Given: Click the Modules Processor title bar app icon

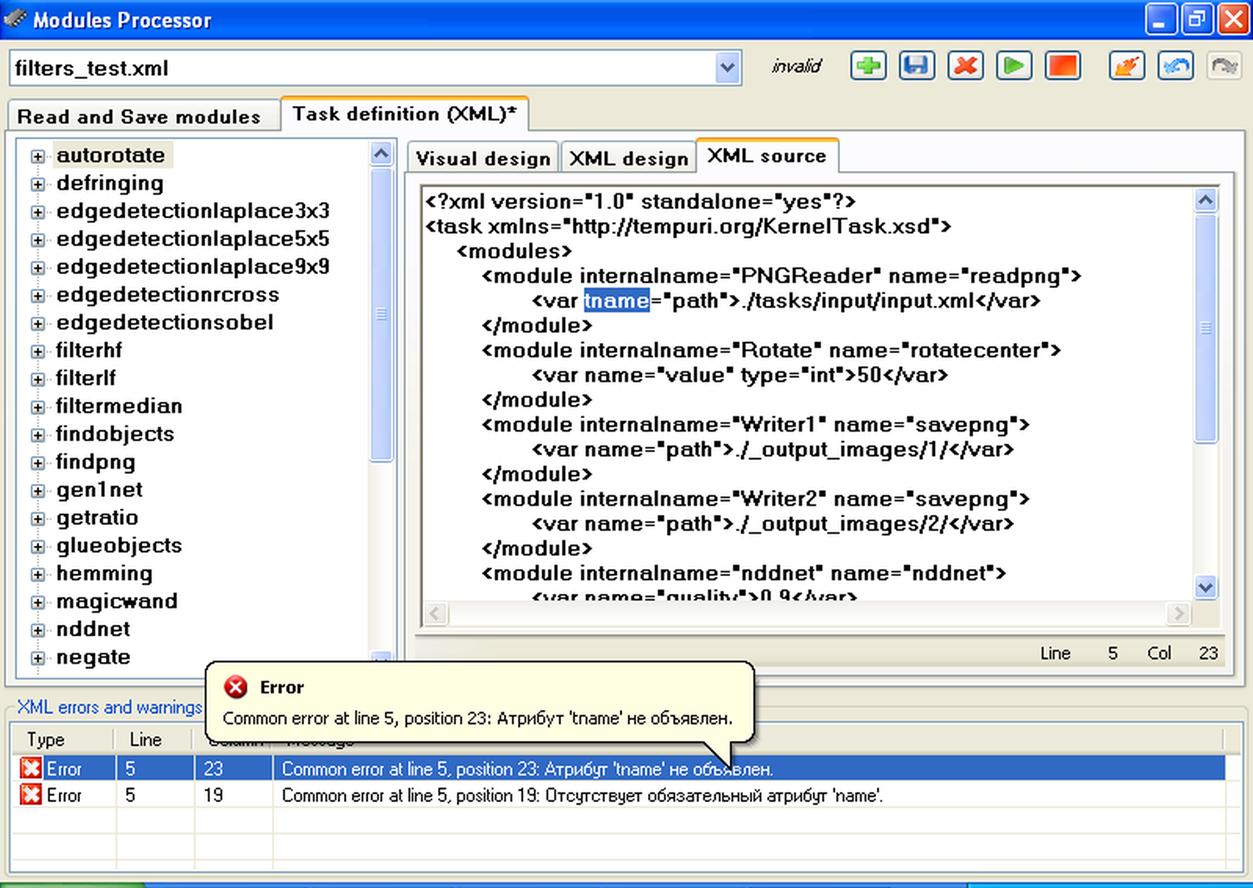Looking at the screenshot, I should pyautogui.click(x=15, y=18).
